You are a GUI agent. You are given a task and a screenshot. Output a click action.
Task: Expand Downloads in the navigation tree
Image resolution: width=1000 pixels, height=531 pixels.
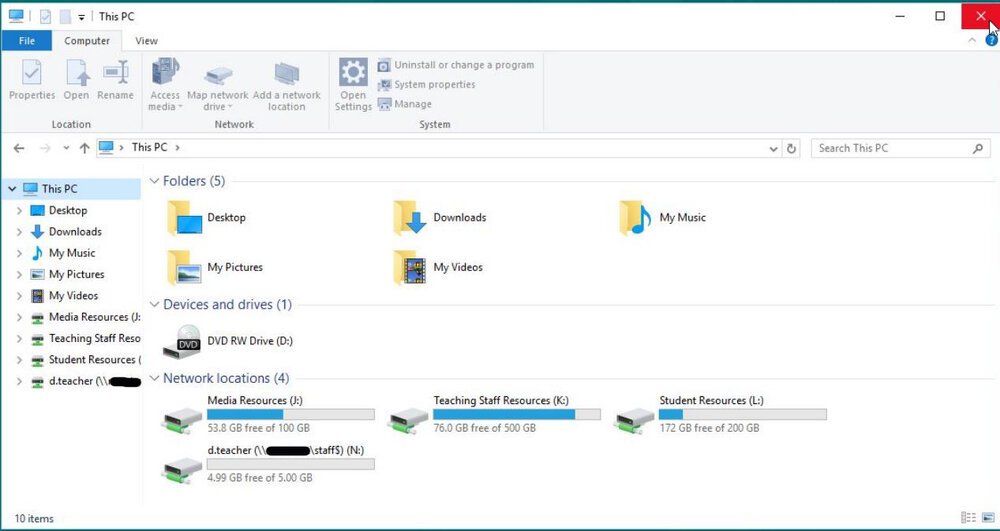pos(19,232)
